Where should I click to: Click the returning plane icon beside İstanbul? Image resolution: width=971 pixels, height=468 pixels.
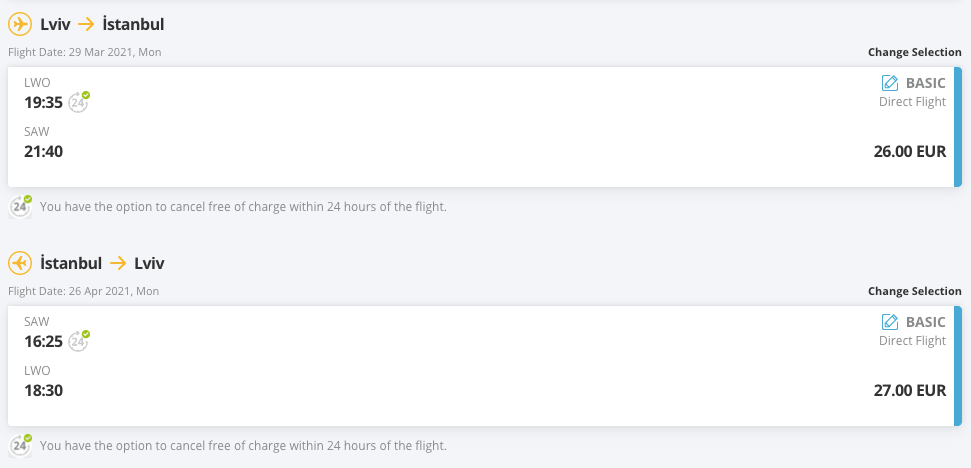tap(20, 263)
